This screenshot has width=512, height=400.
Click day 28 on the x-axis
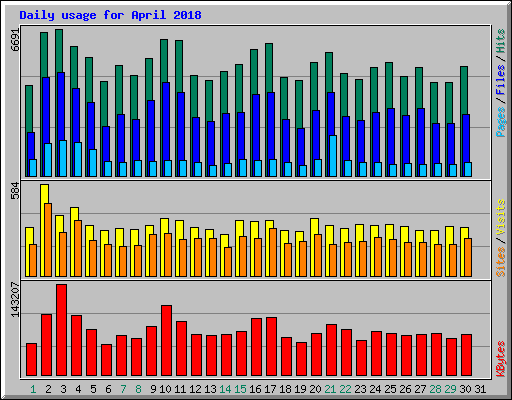435,389
